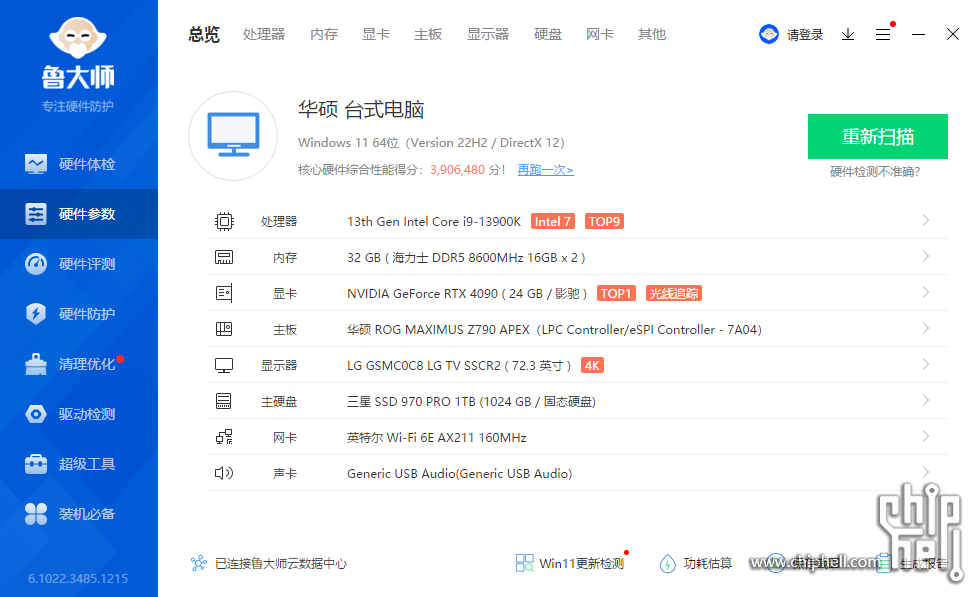Open 超级工具 toolbox section
Image resolution: width=977 pixels, height=597 pixels.
[79, 464]
